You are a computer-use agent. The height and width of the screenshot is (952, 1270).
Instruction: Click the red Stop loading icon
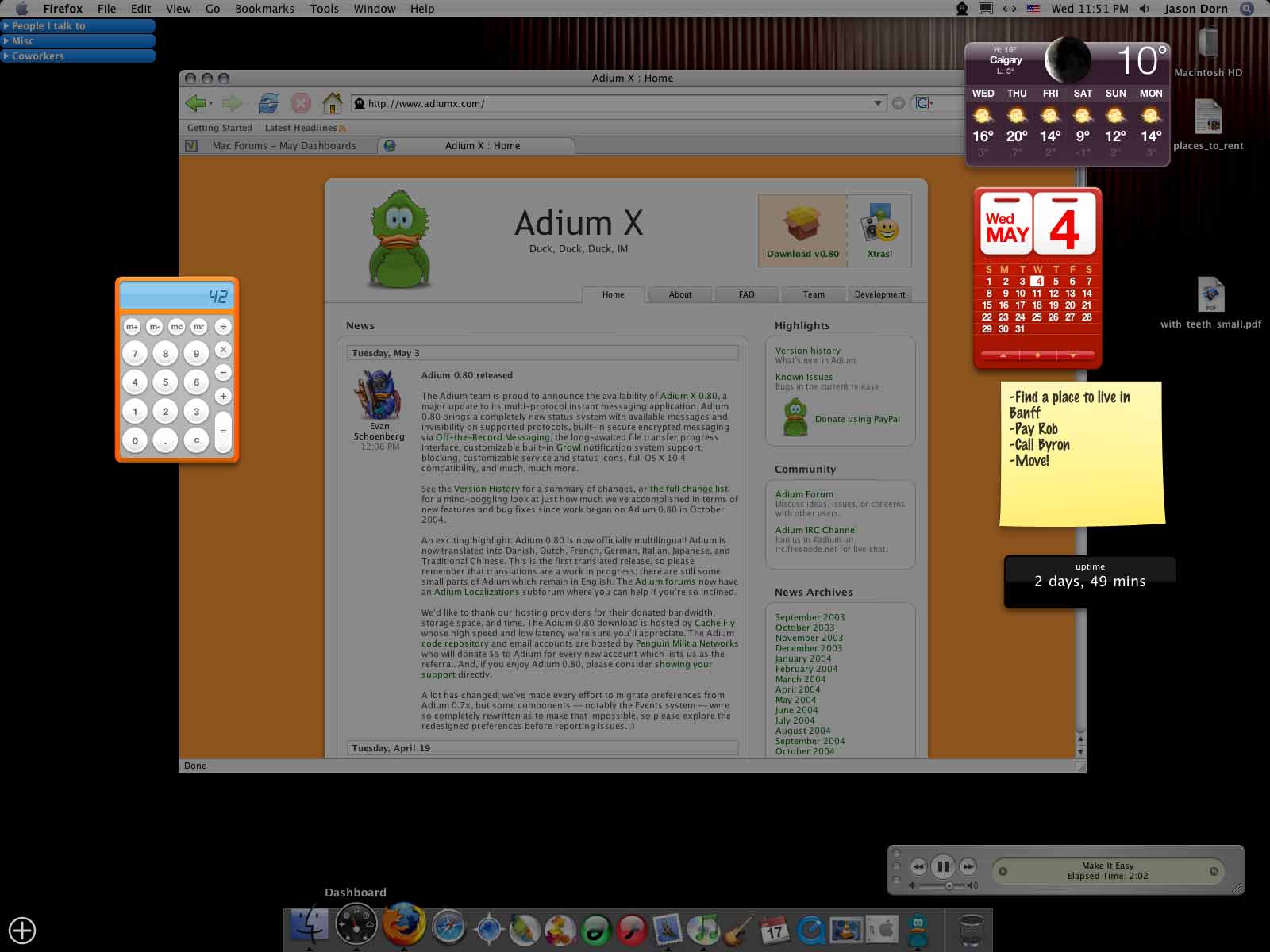(x=301, y=103)
